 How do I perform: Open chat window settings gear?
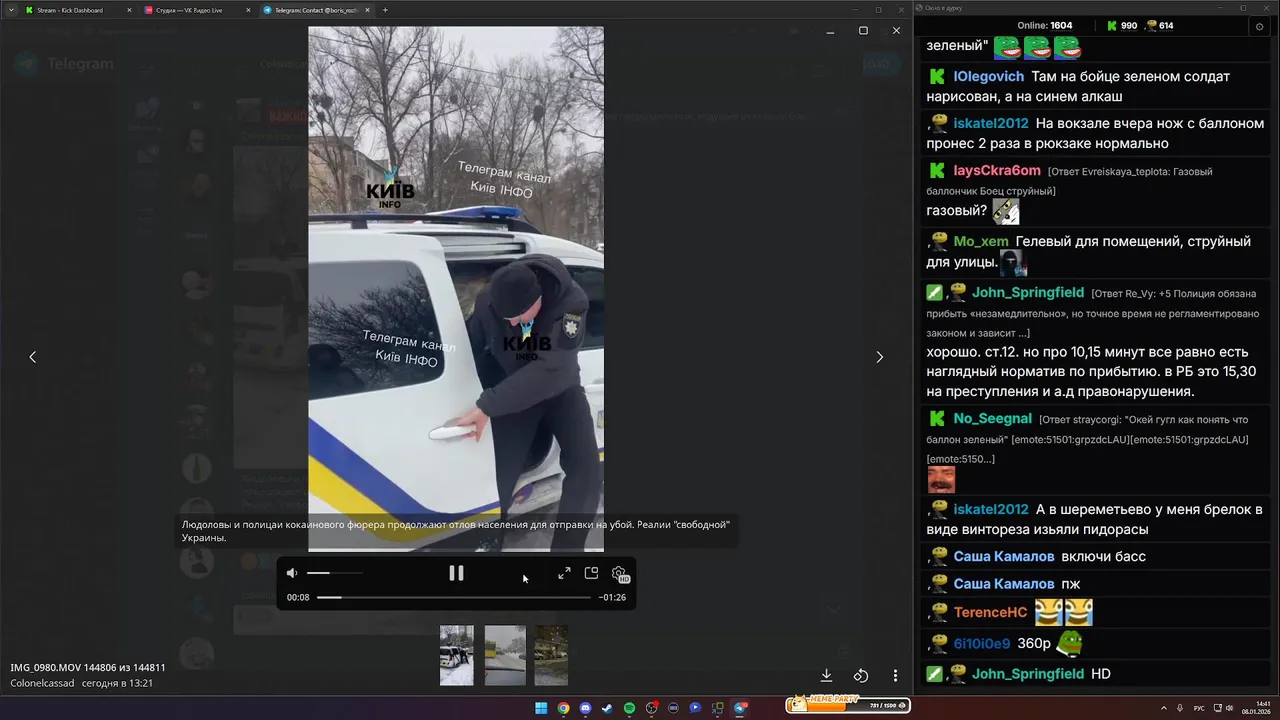(1259, 26)
